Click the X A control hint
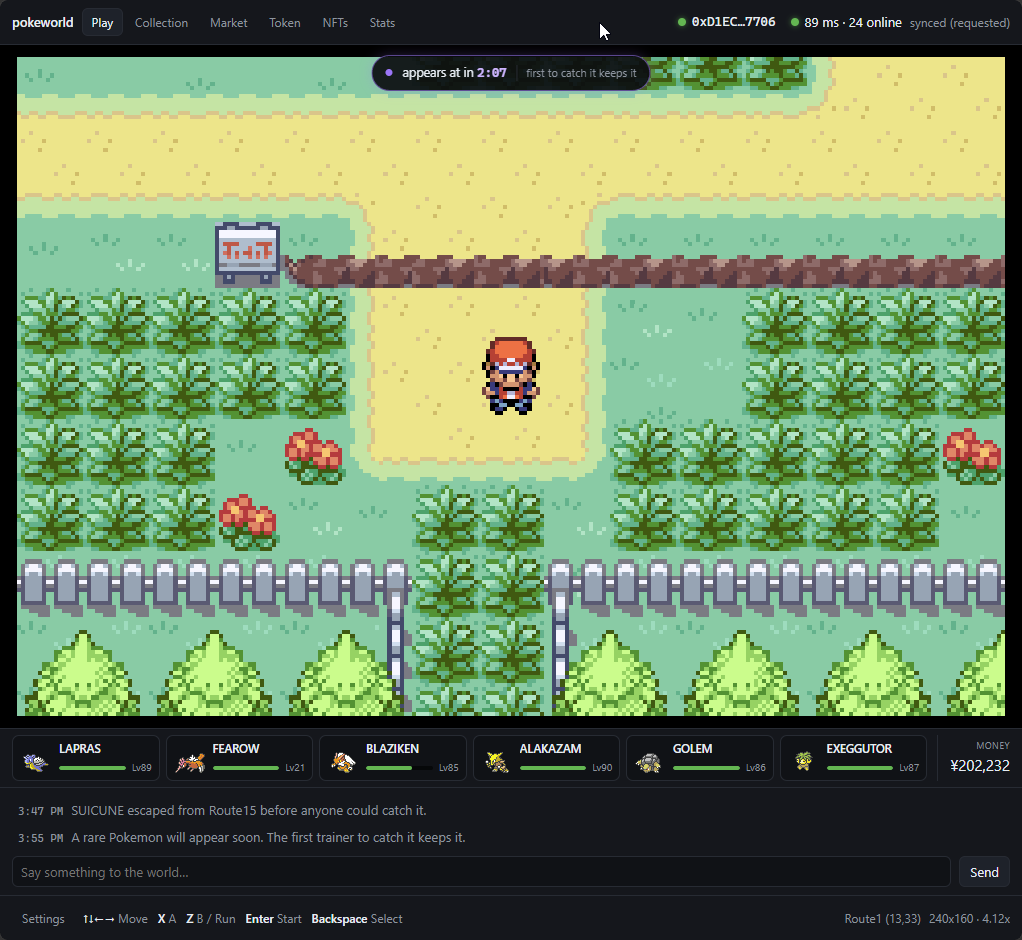This screenshot has height=940, width=1022. pyautogui.click(x=167, y=918)
